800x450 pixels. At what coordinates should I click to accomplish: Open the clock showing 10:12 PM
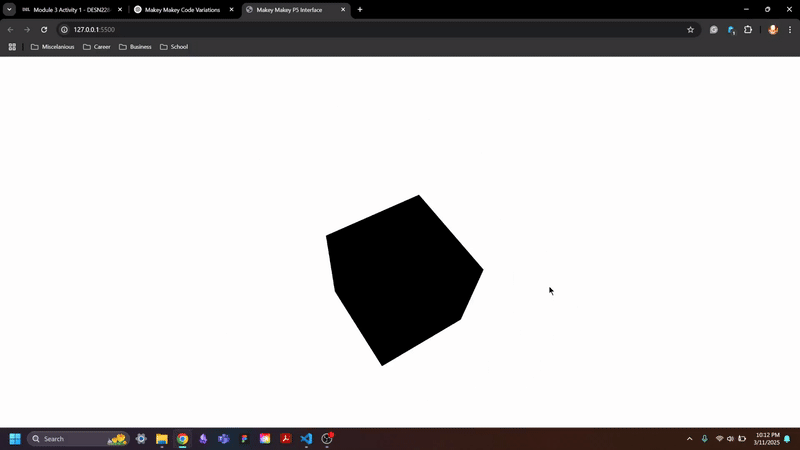(767, 439)
